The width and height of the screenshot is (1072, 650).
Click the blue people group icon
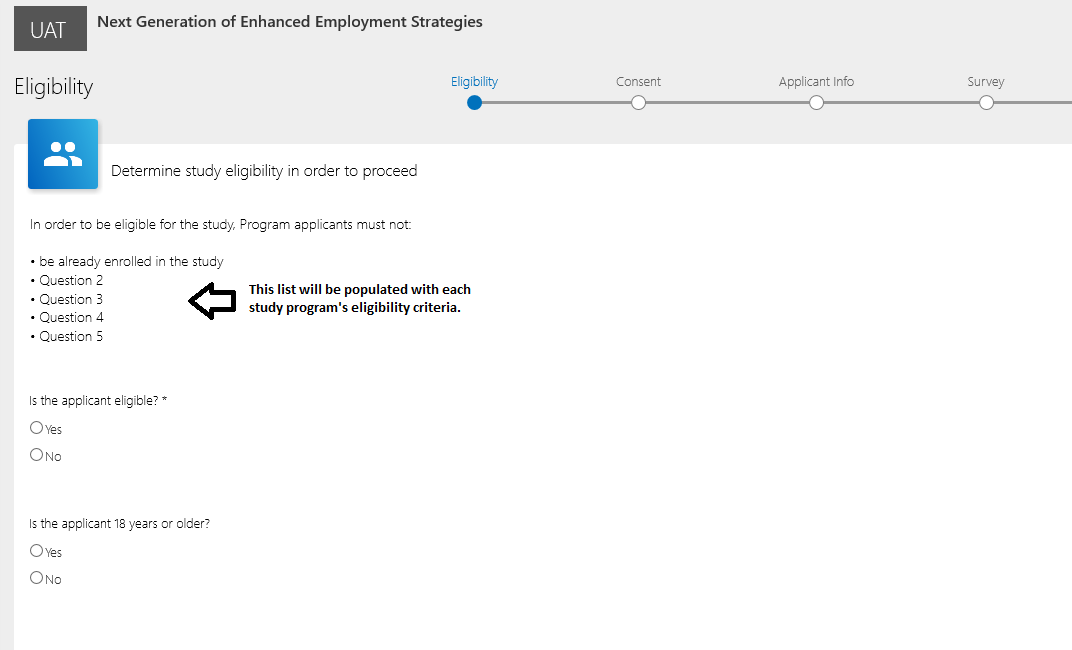63,154
